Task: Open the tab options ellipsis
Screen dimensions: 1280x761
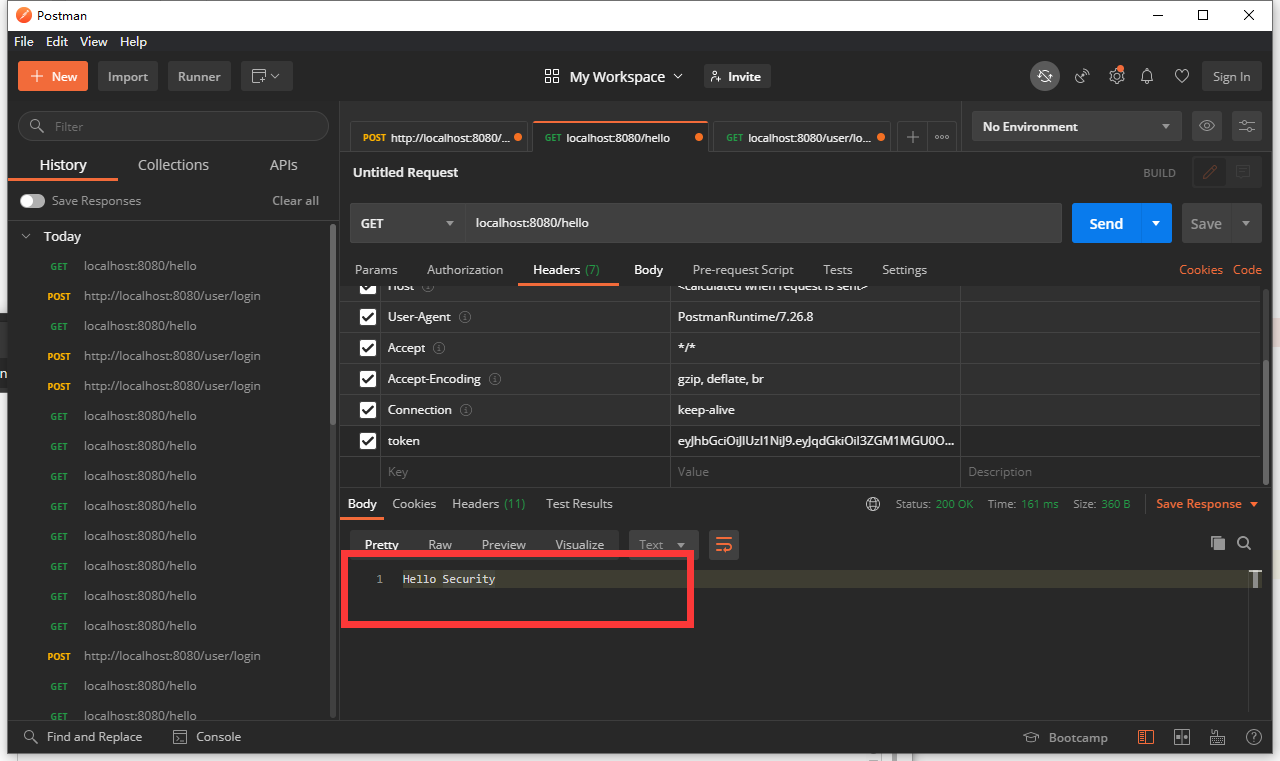Action: click(941, 137)
